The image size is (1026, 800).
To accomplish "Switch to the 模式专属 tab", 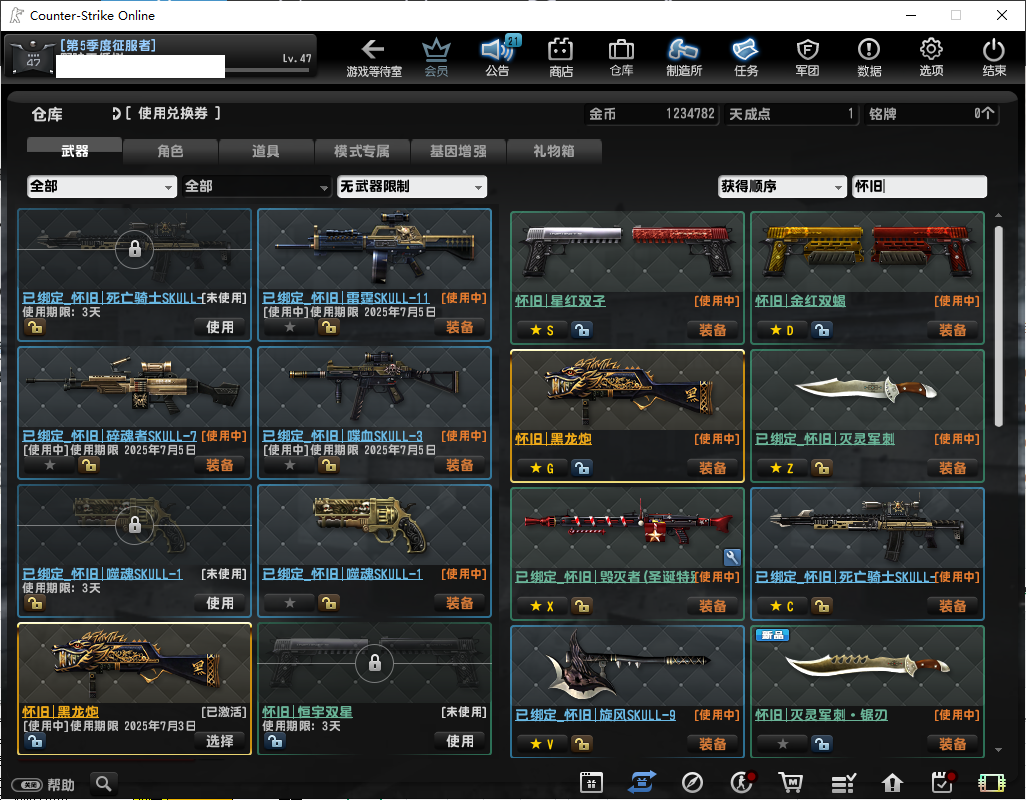I will point(362,150).
